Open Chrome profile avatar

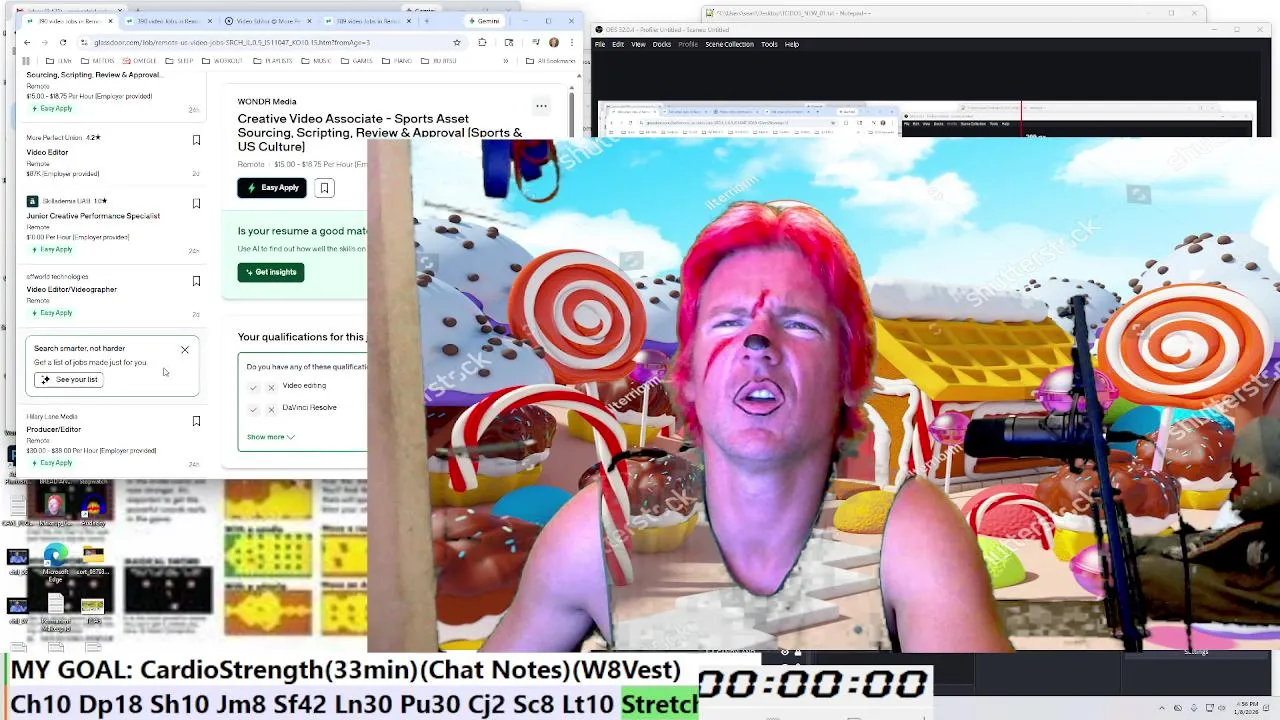coord(554,42)
